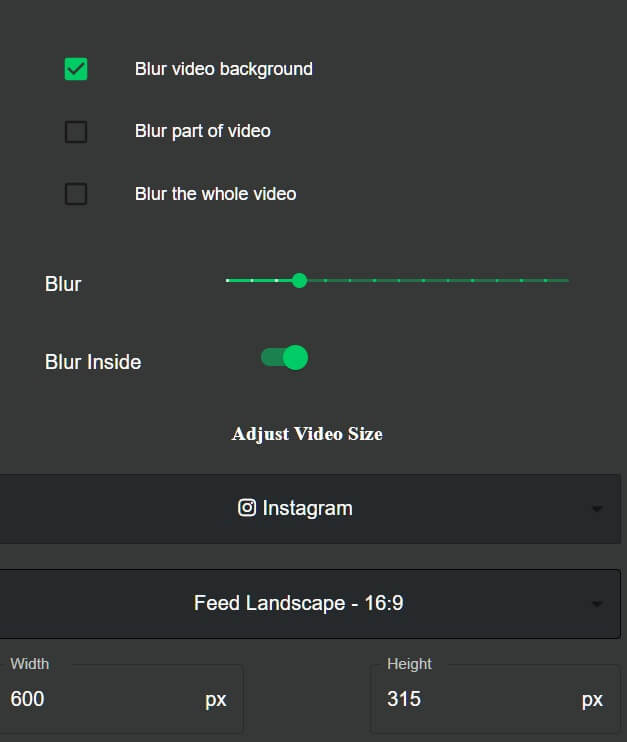Viewport: 627px width, 742px height.
Task: Click the Instagram logo icon
Action: pyautogui.click(x=247, y=508)
